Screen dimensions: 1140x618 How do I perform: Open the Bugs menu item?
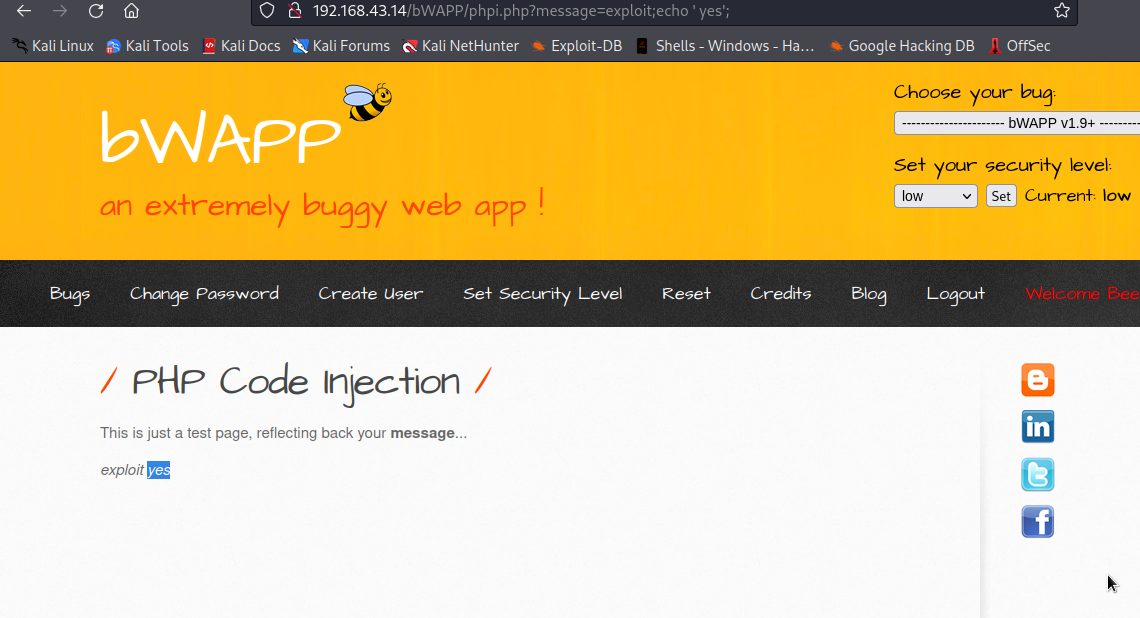tap(70, 294)
